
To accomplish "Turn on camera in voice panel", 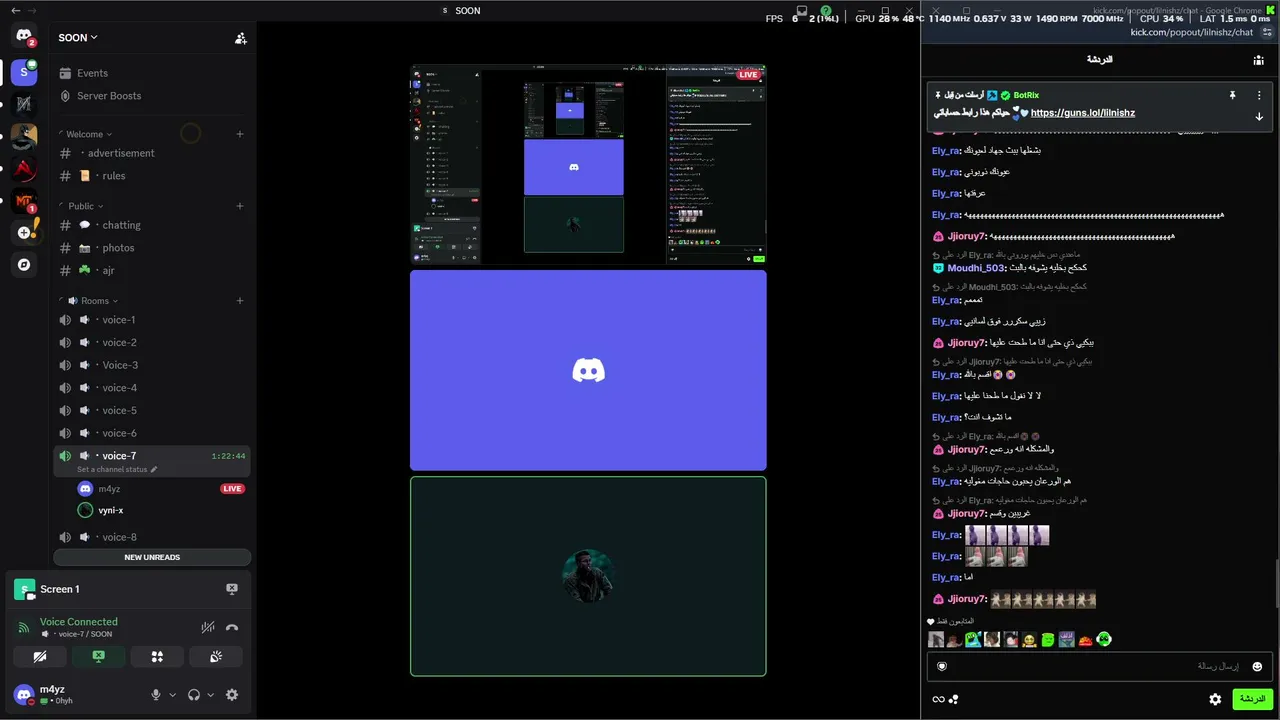I will point(40,657).
